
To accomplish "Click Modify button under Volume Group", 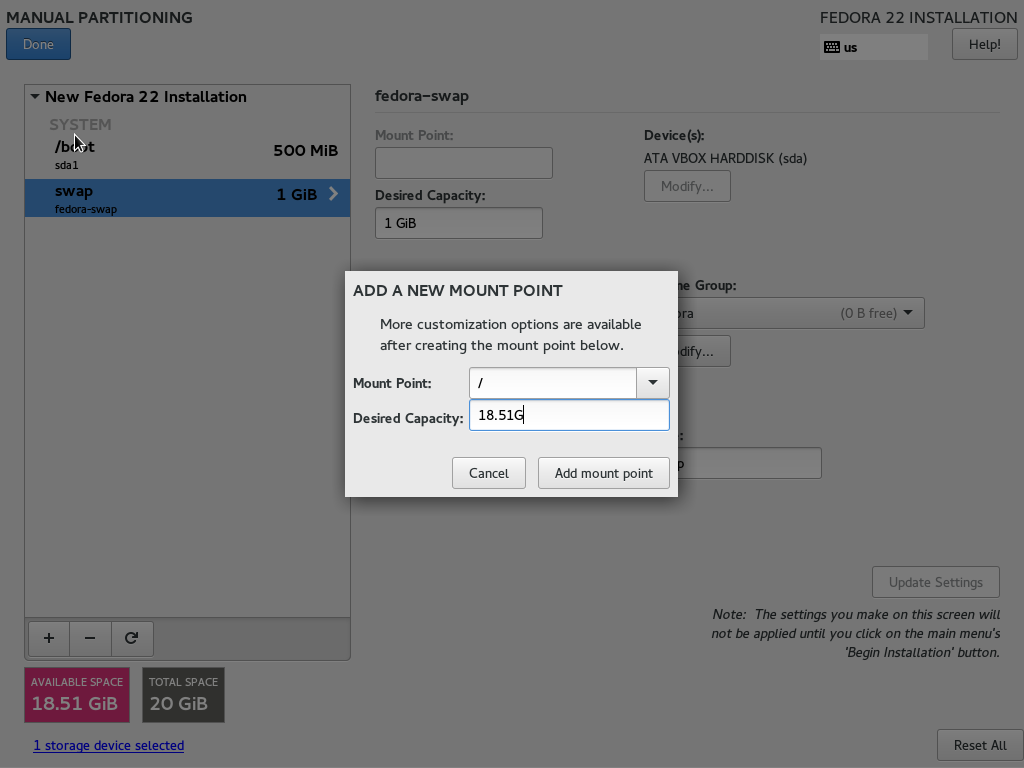I will point(704,351).
